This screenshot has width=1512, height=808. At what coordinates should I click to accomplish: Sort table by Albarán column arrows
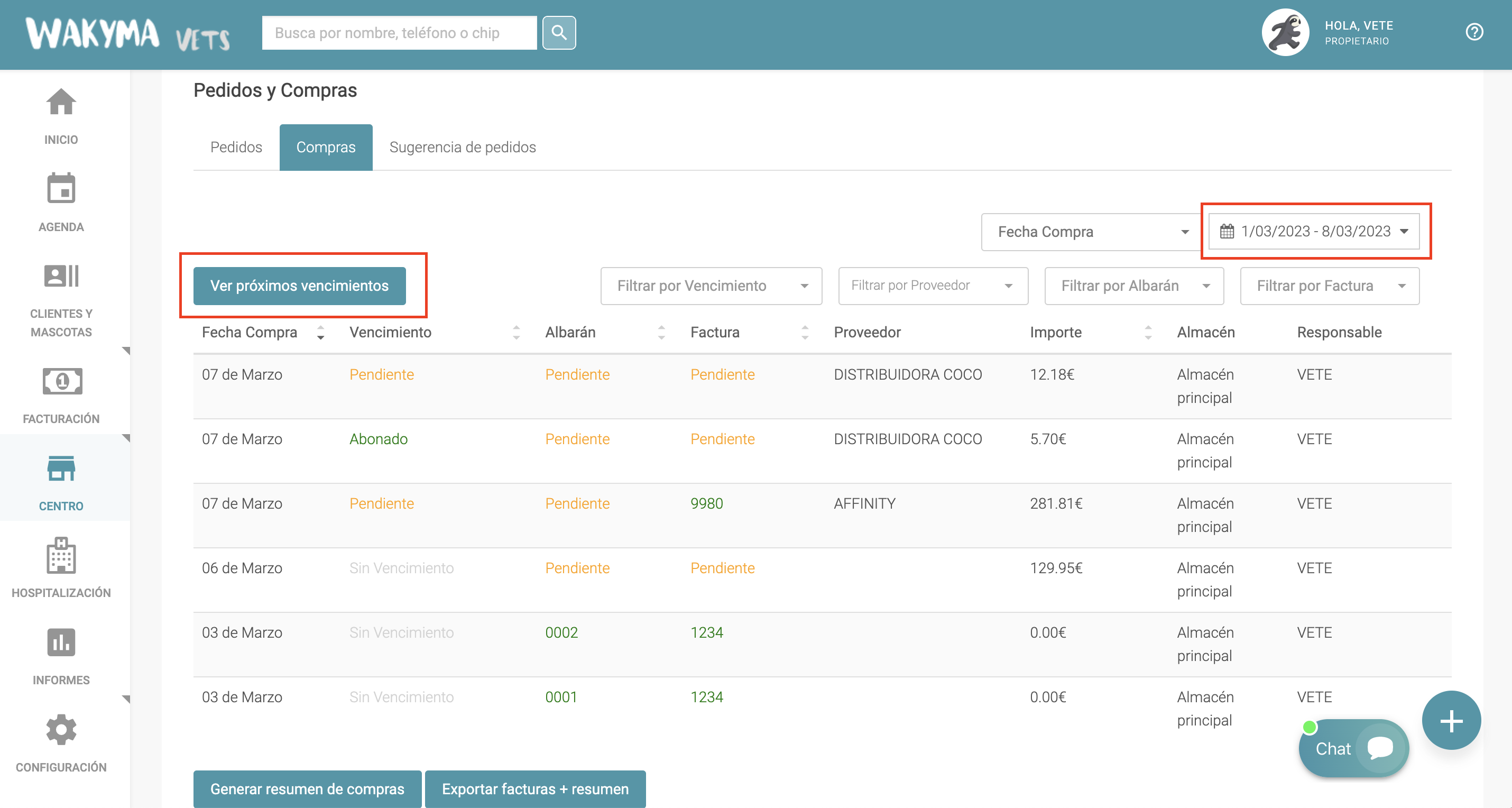(661, 333)
